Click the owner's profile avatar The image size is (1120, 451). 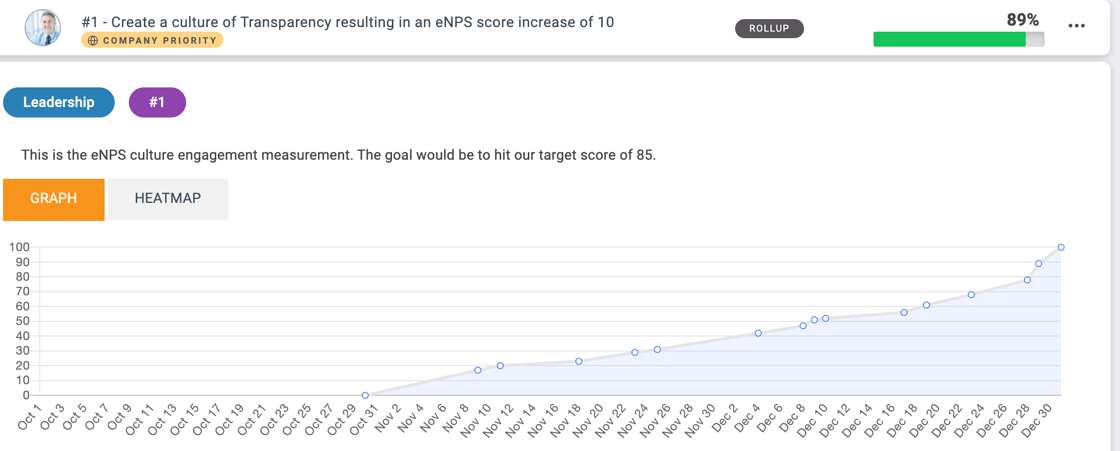tap(43, 28)
